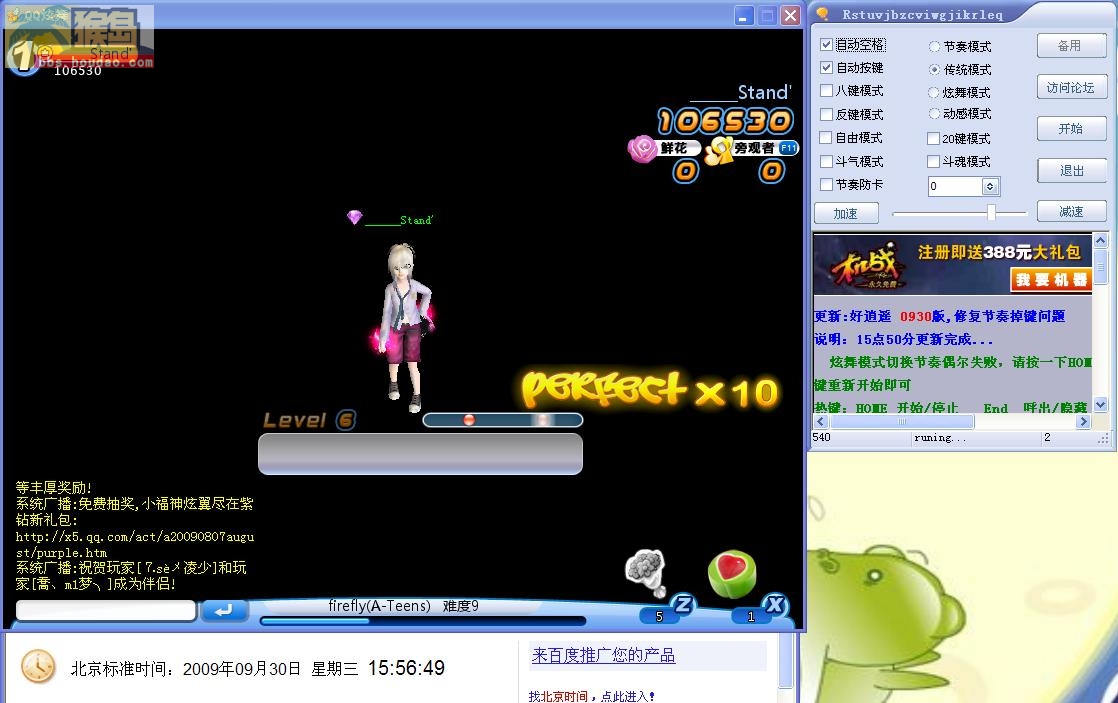Click the speed slider handle
The width and height of the screenshot is (1118, 703).
991,212
